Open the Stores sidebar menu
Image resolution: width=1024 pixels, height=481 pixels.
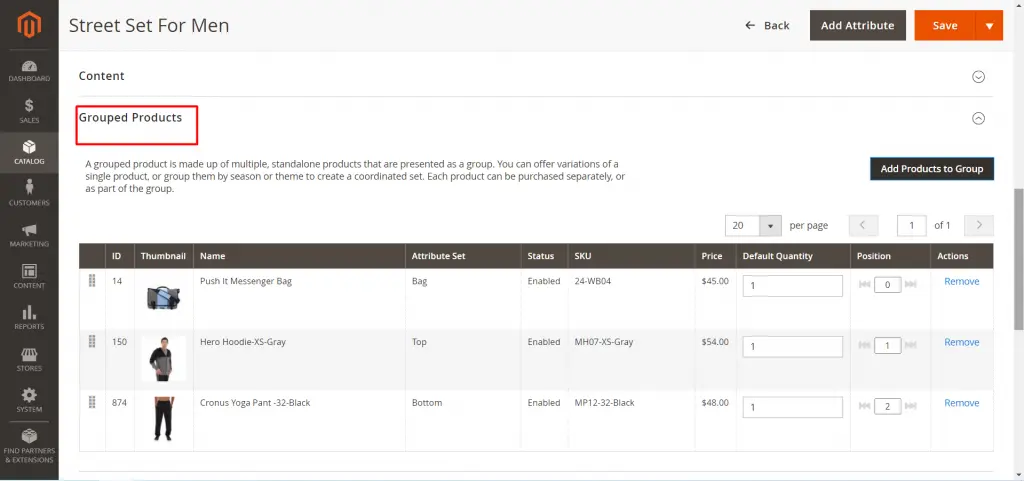29,359
